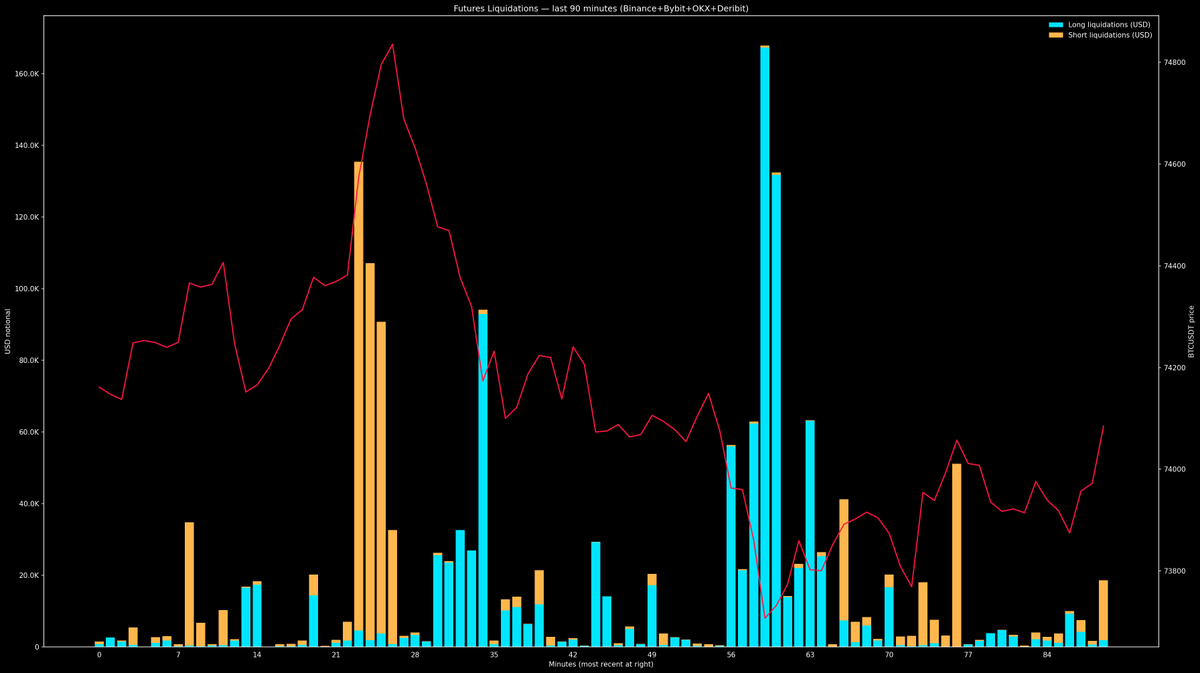Click the orange bar near minute 76
Image resolution: width=1200 pixels, height=673 pixels.
coord(956,550)
